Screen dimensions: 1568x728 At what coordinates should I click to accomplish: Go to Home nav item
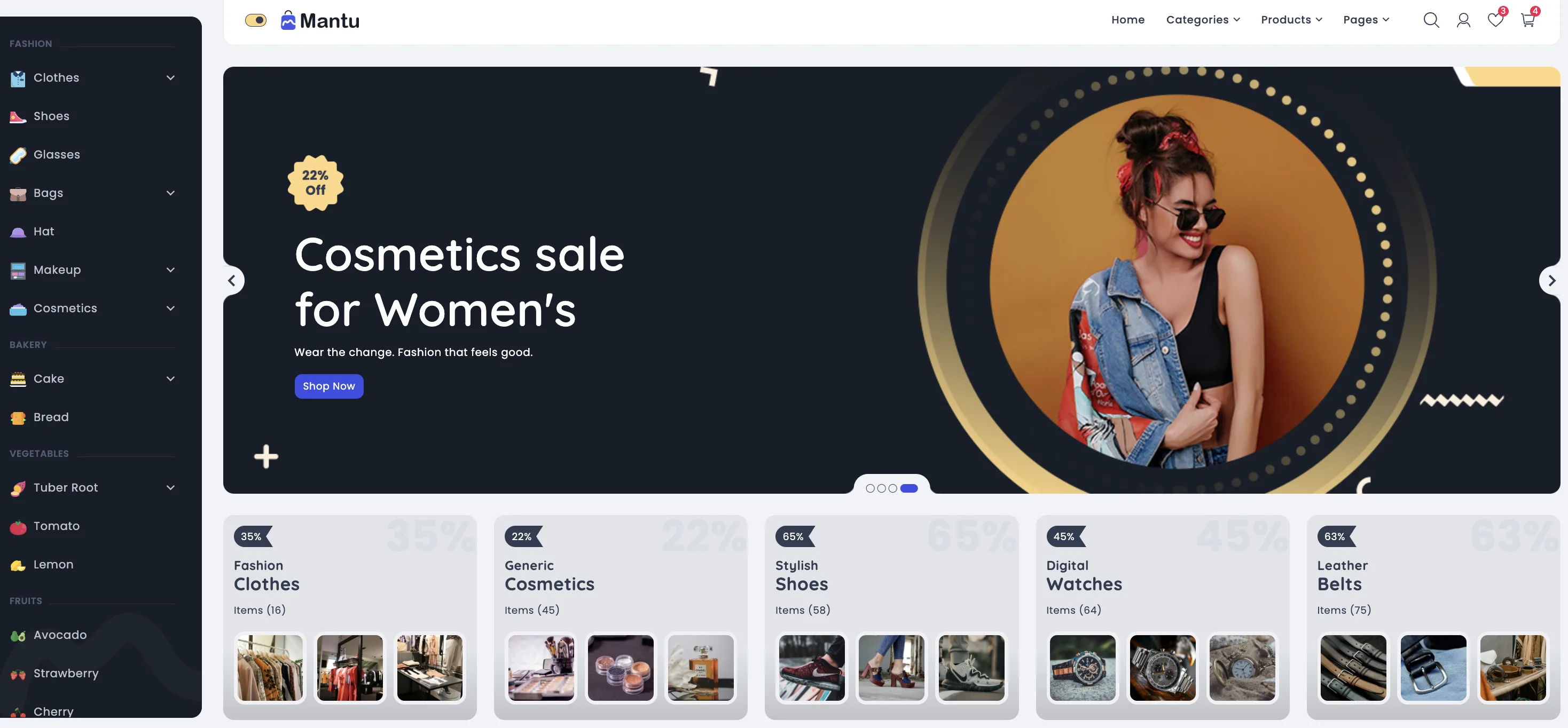coord(1127,19)
